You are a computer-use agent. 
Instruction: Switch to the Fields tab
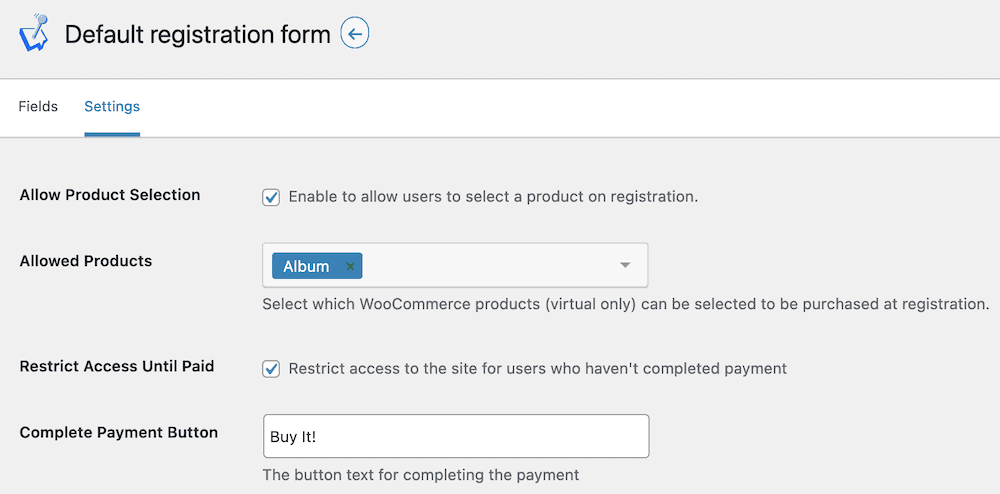pos(38,106)
